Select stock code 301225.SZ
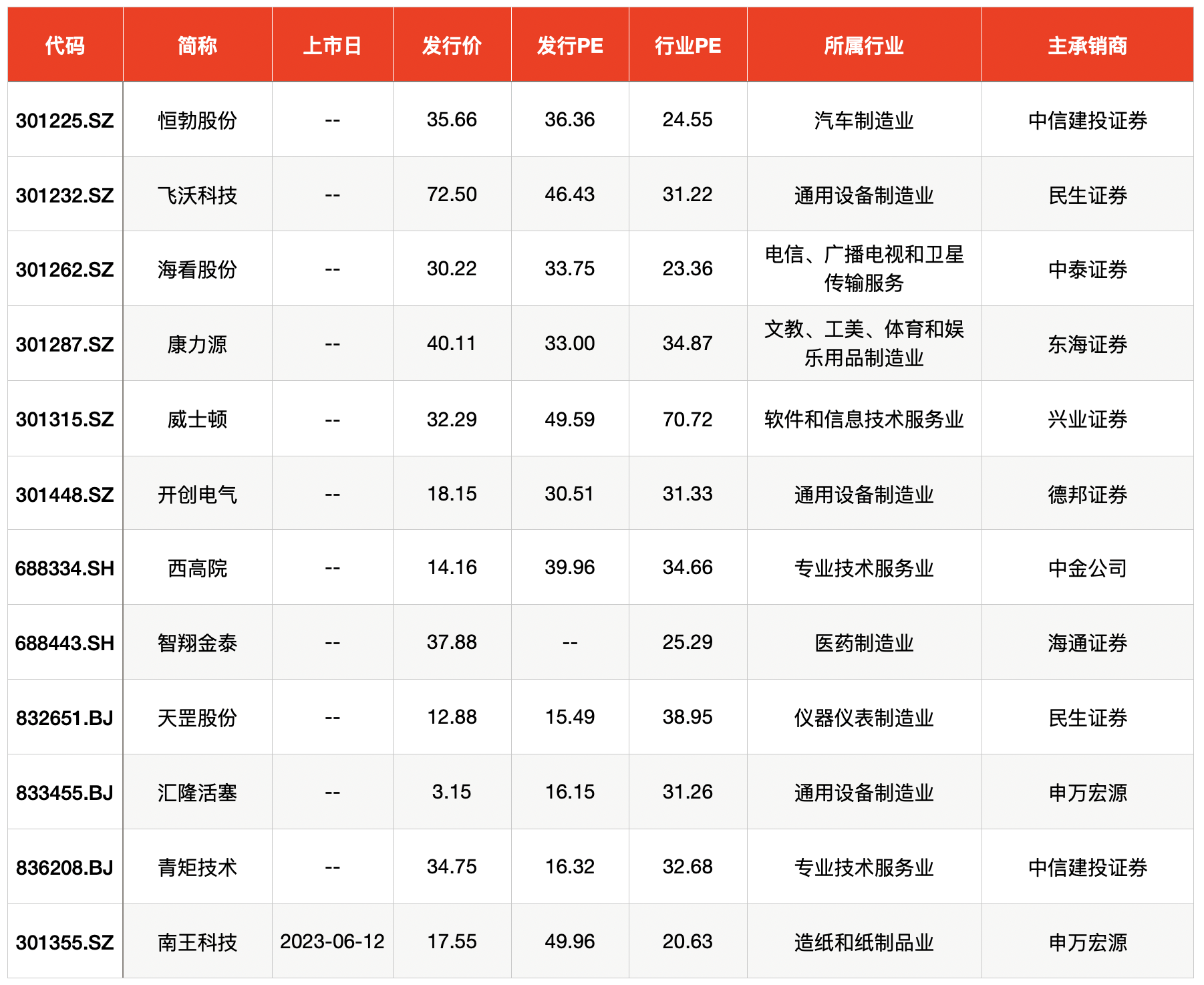 coord(65,120)
